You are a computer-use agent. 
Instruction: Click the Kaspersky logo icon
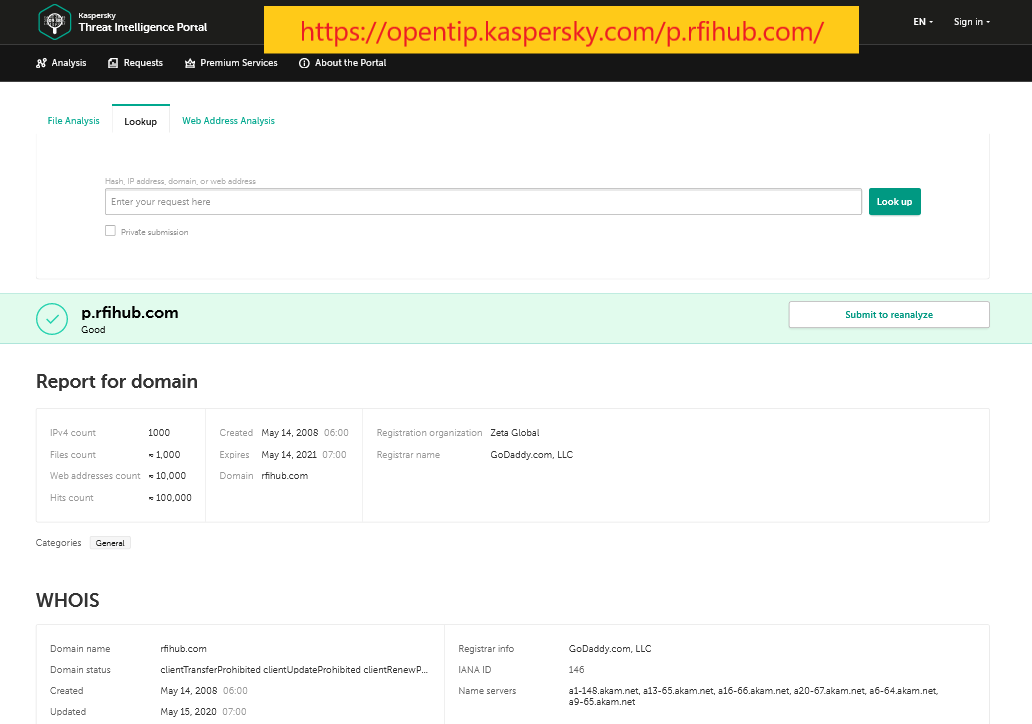[x=54, y=22]
